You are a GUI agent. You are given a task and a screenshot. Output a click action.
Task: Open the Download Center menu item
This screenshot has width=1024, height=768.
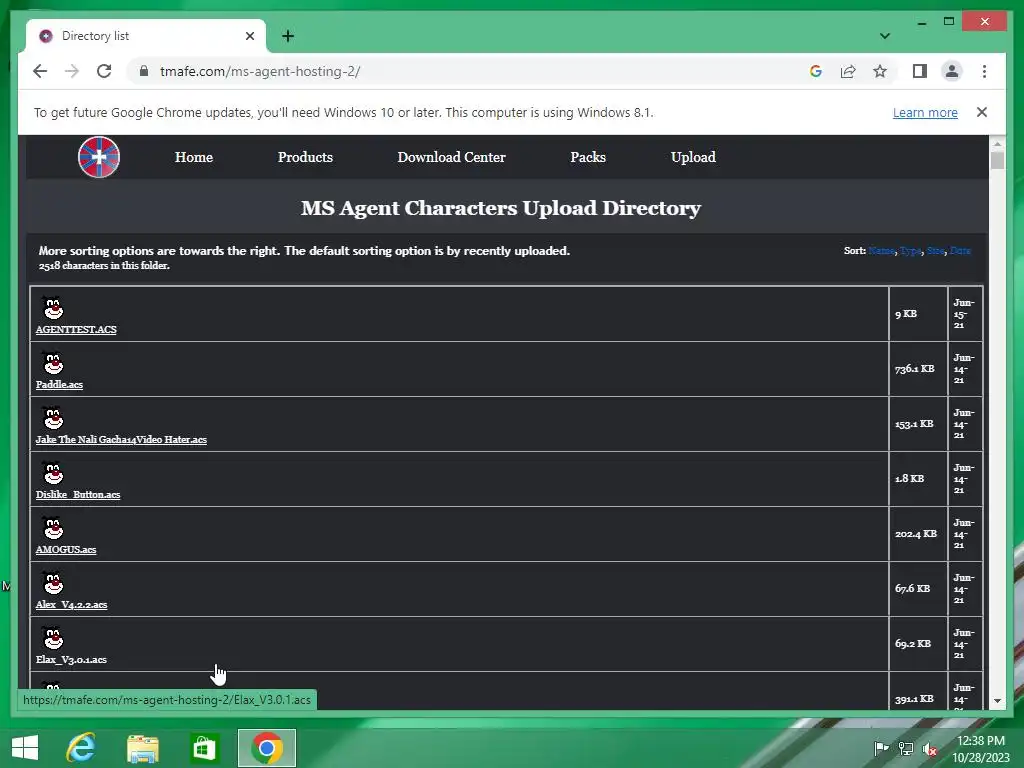451,157
